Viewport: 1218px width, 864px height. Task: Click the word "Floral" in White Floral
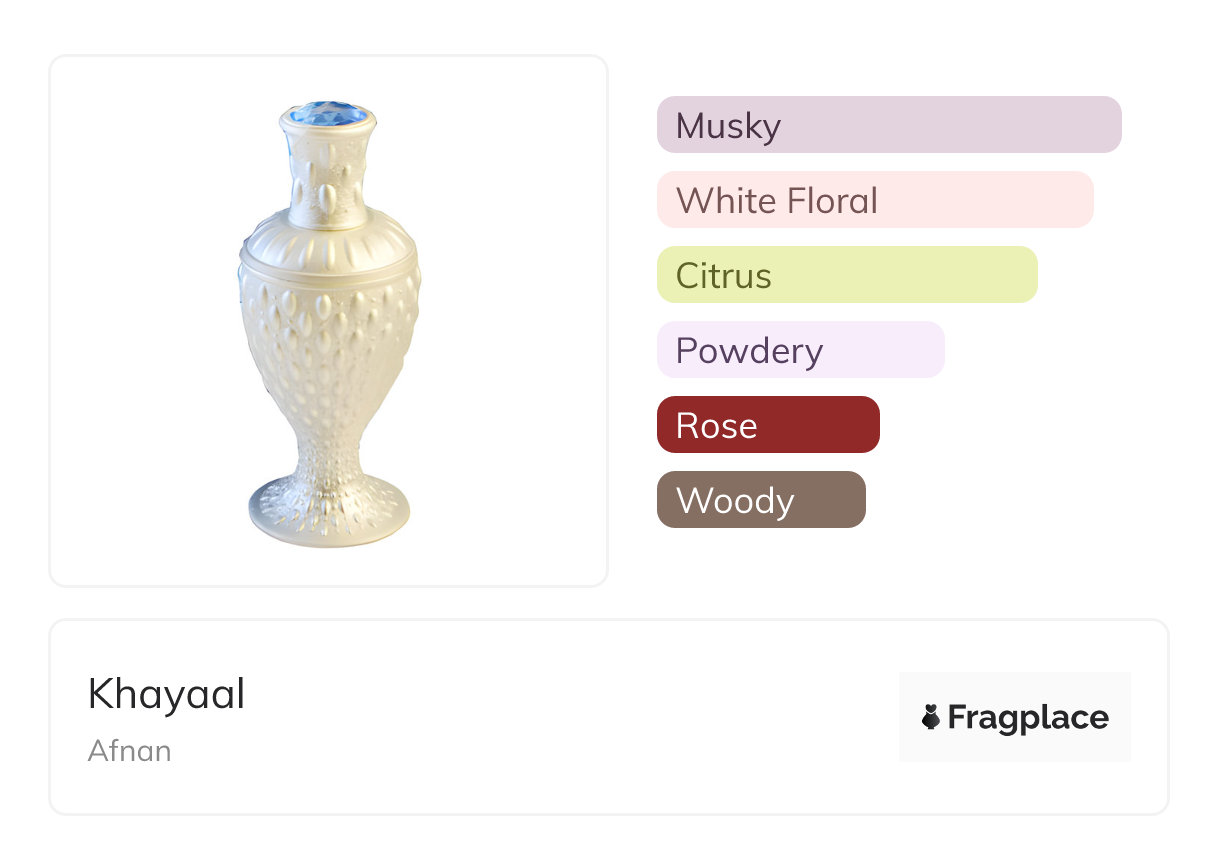pos(832,201)
